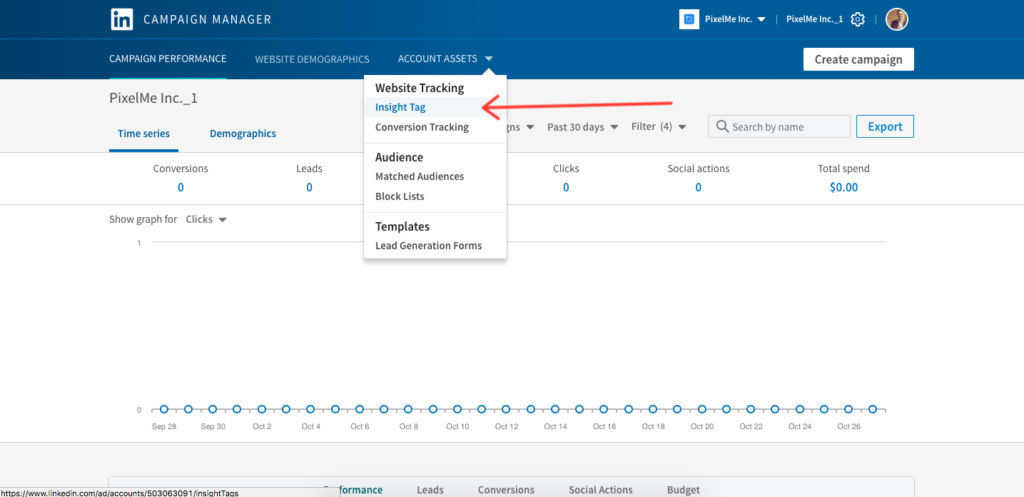This screenshot has width=1024, height=497.
Task: Switch to the Website Demographics tab
Action: click(312, 59)
